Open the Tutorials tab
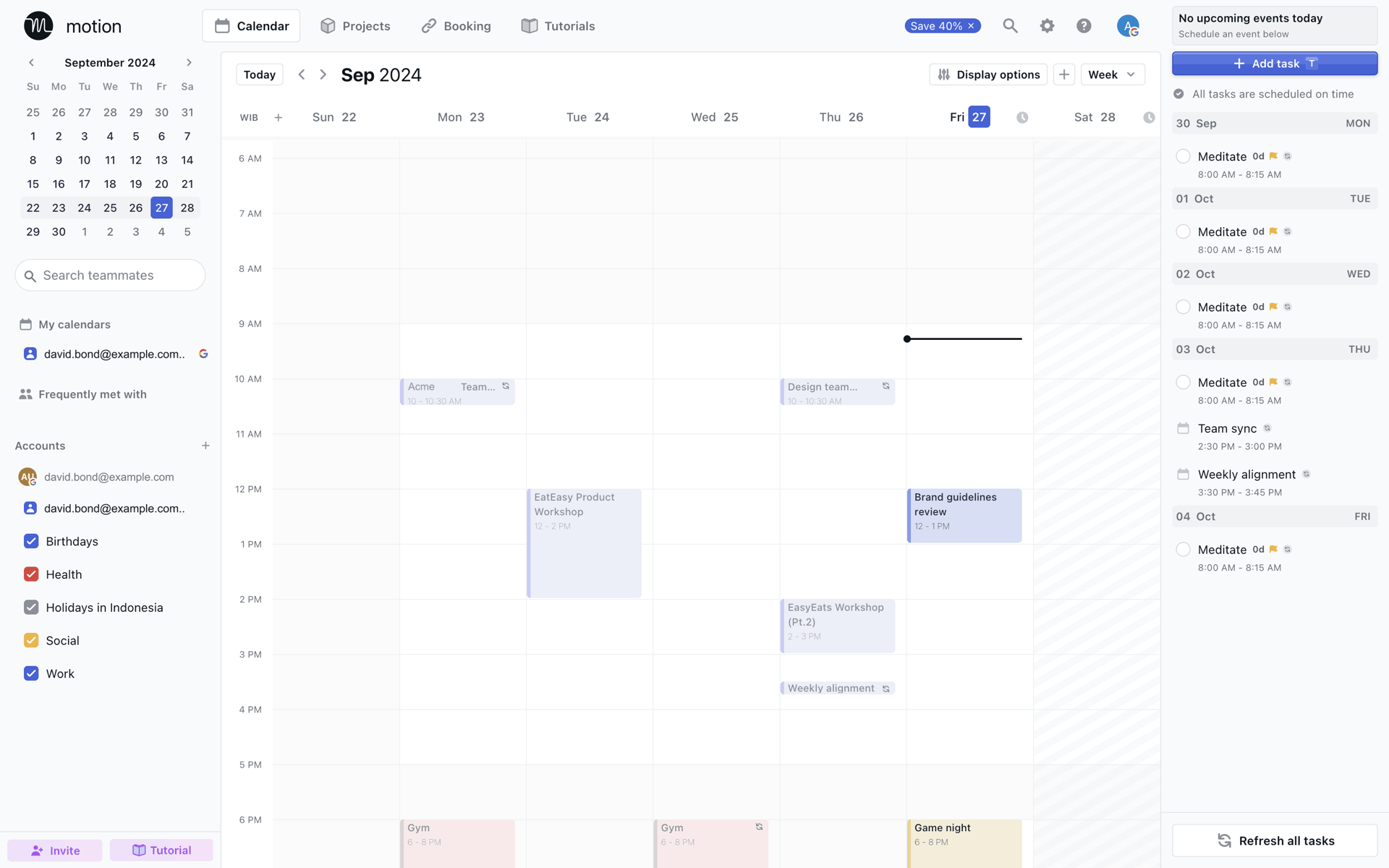The image size is (1389, 868). [558, 26]
